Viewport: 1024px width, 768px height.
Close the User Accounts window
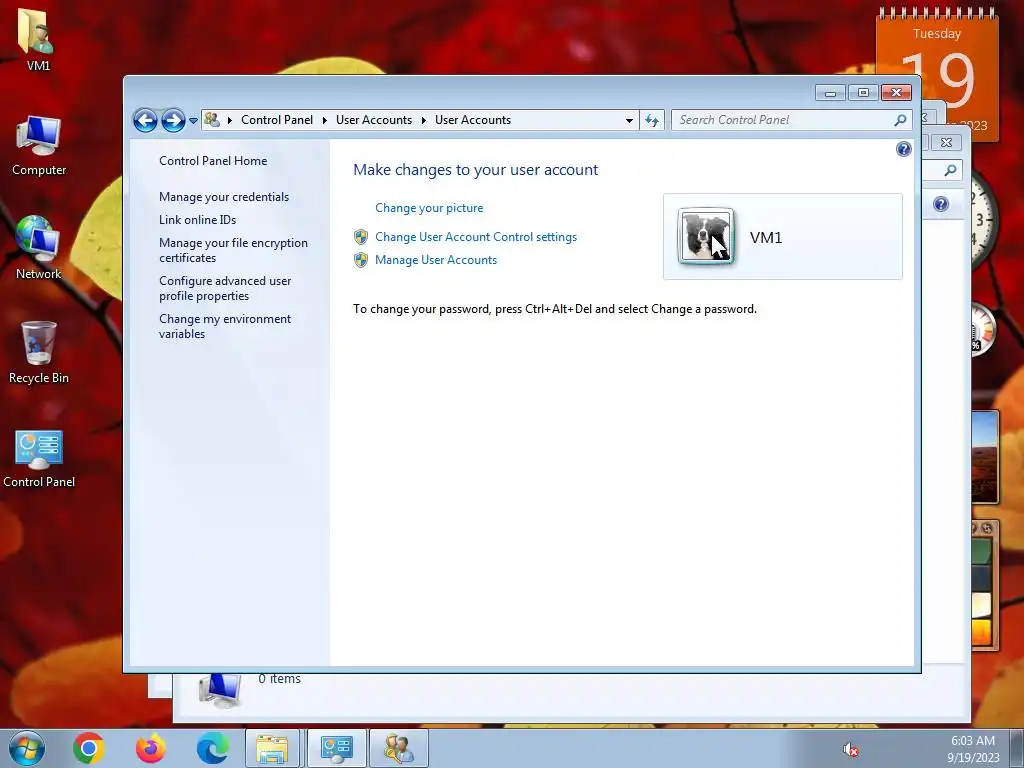(x=897, y=93)
